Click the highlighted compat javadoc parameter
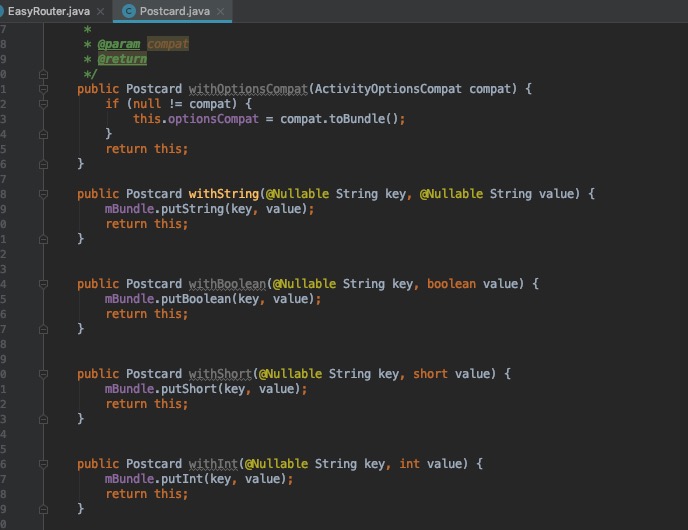Image resolution: width=688 pixels, height=530 pixels. [168, 44]
